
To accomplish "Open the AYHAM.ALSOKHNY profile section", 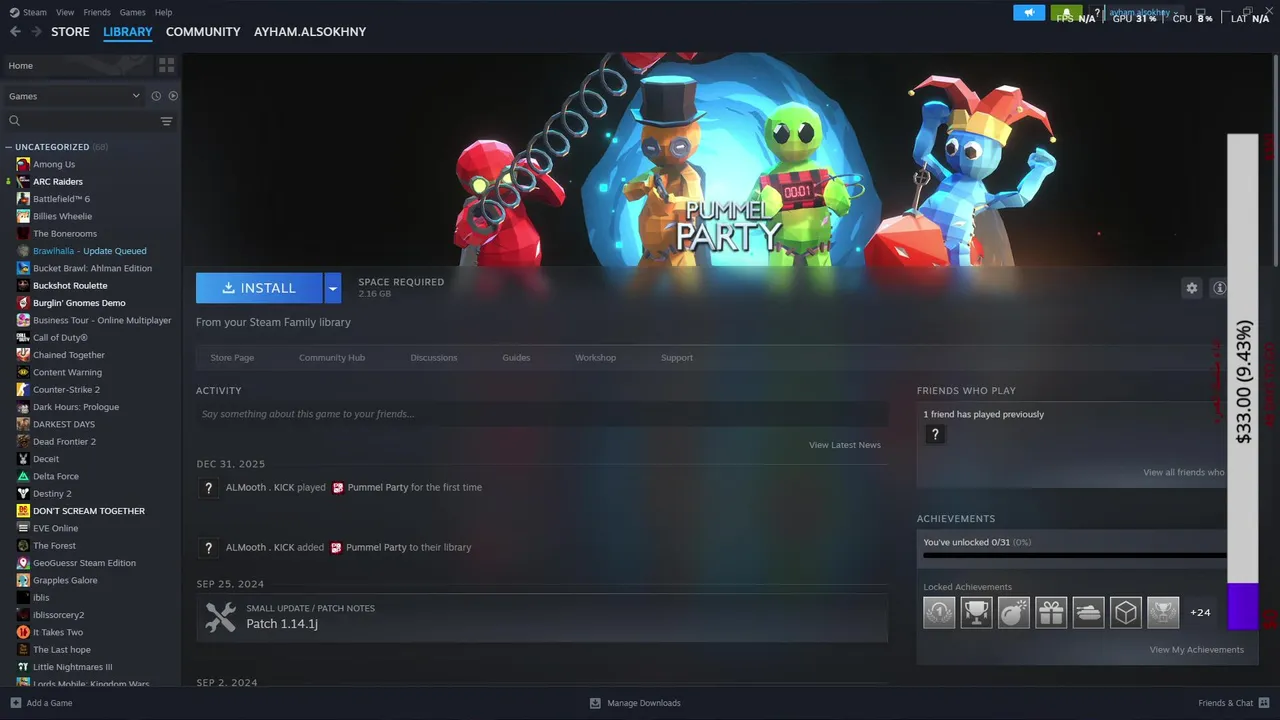I will tap(310, 32).
